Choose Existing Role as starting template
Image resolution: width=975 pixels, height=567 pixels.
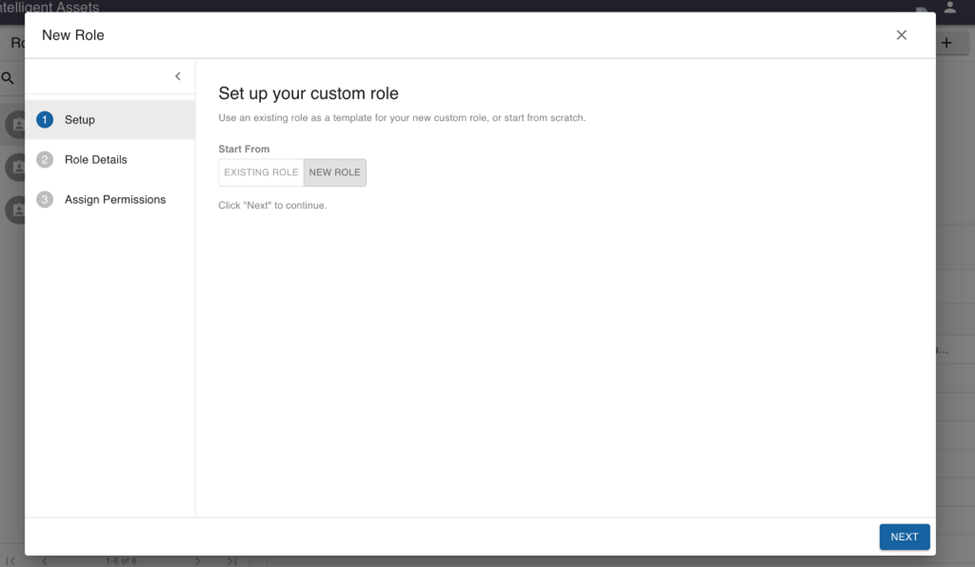pyautogui.click(x=261, y=173)
